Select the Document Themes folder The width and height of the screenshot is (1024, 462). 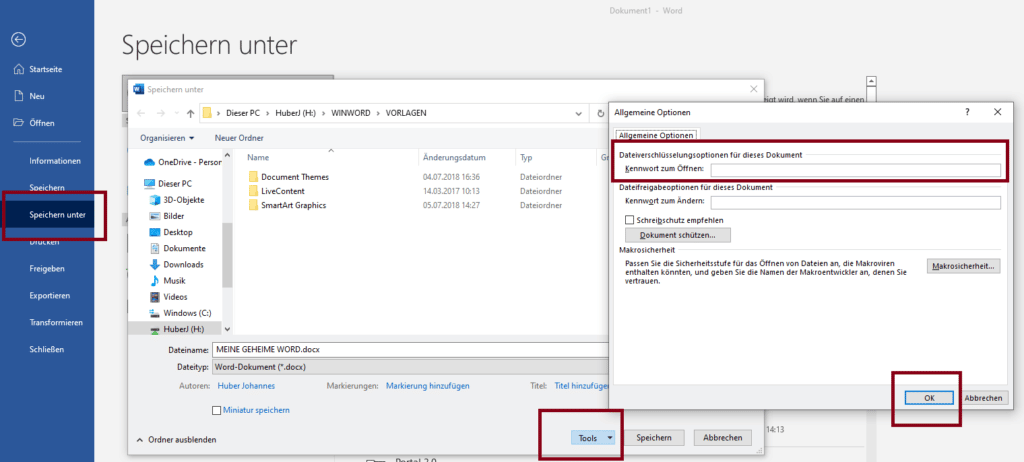click(x=295, y=177)
